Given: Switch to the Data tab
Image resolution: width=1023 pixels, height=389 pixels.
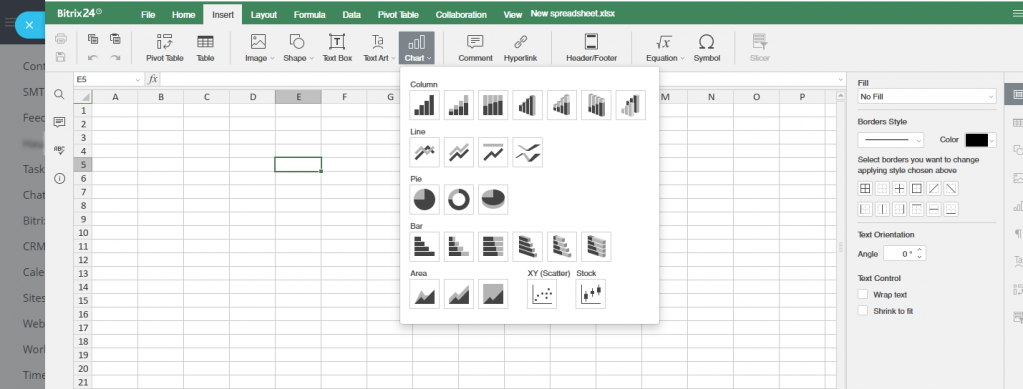Looking at the screenshot, I should [x=351, y=14].
